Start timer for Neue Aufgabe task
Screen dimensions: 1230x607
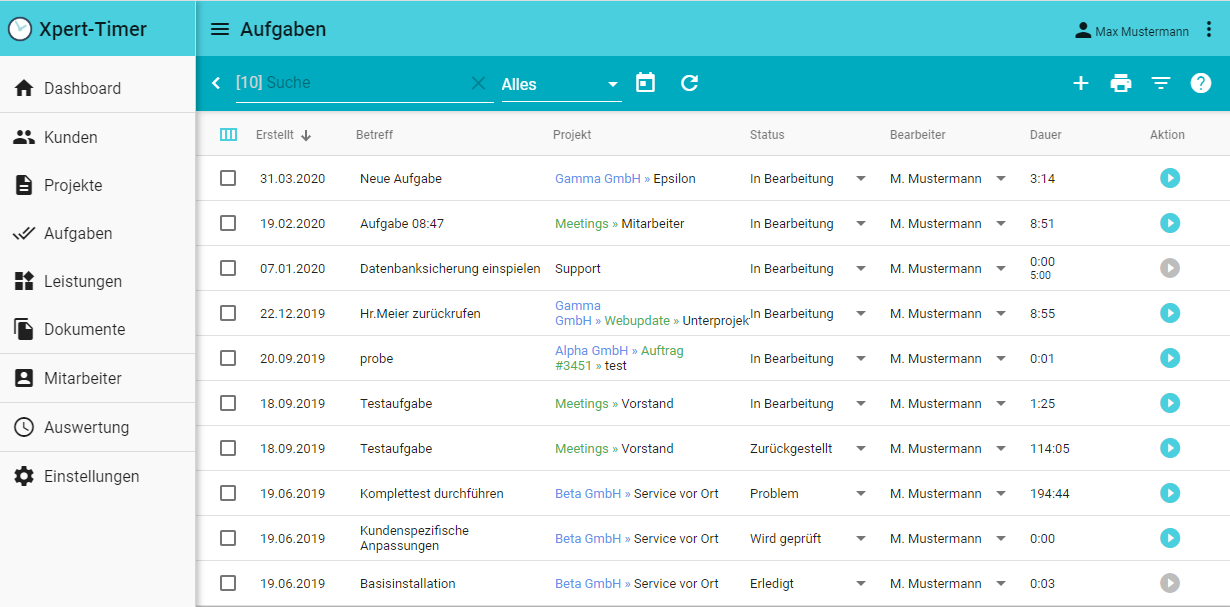click(x=1170, y=178)
